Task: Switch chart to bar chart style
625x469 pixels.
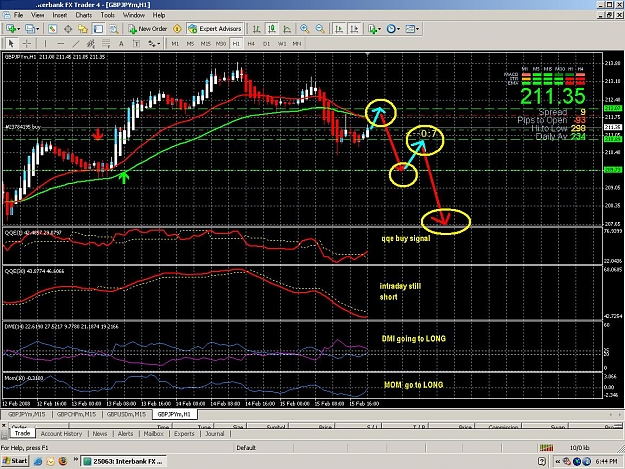Action: coord(257,29)
